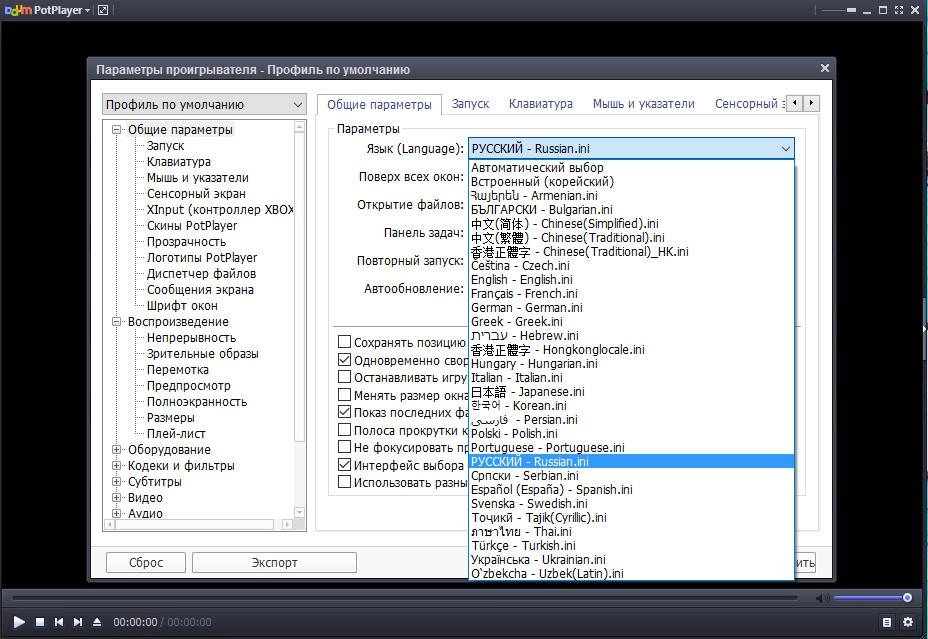Expand the Субтитры tree node

(x=117, y=482)
